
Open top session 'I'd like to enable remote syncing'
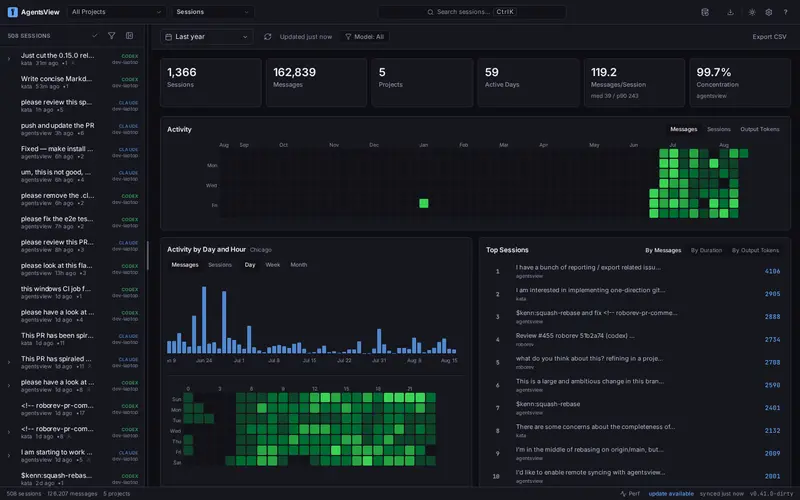[633, 476]
